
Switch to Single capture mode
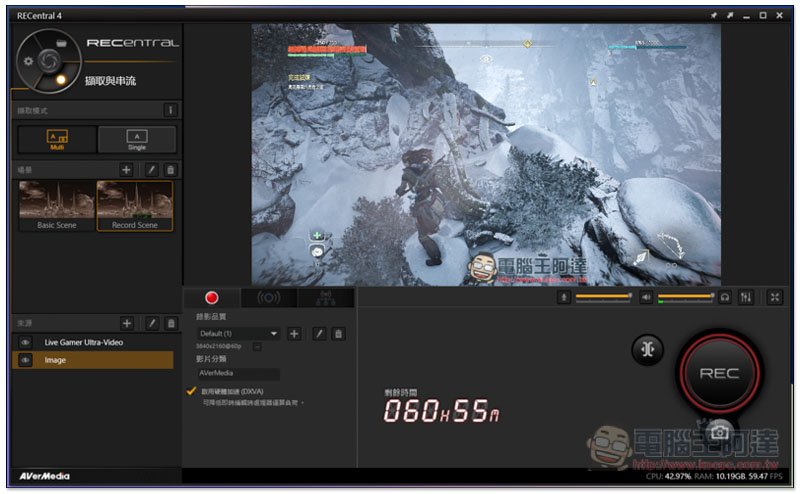pos(137,139)
